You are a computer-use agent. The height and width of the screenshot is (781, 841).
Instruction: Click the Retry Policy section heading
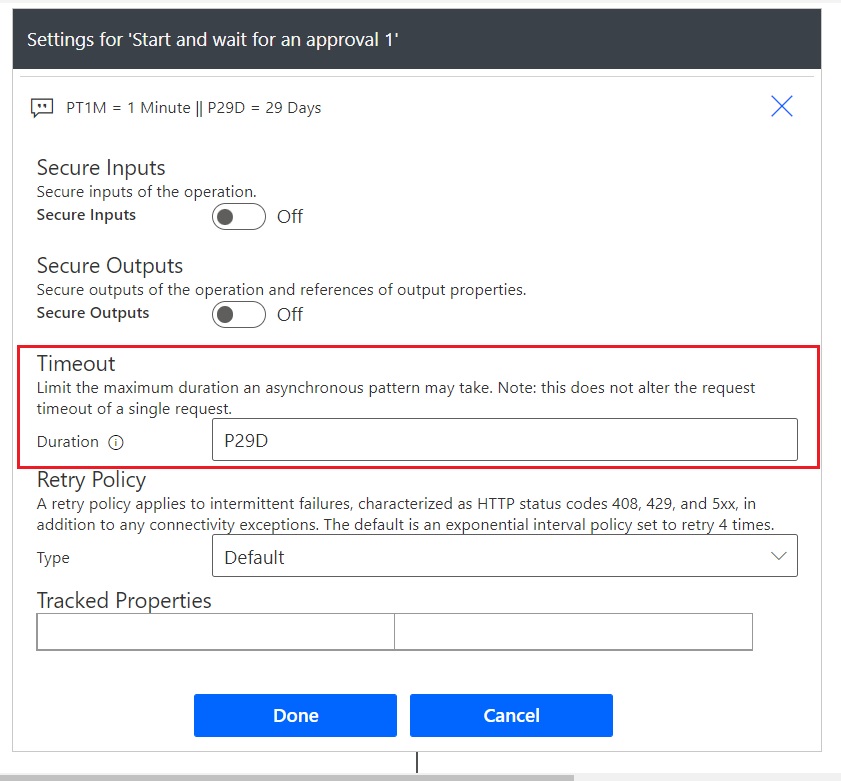point(91,479)
